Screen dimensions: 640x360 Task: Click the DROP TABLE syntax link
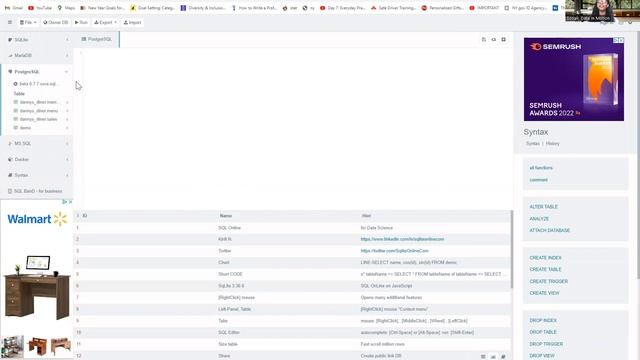543,332
